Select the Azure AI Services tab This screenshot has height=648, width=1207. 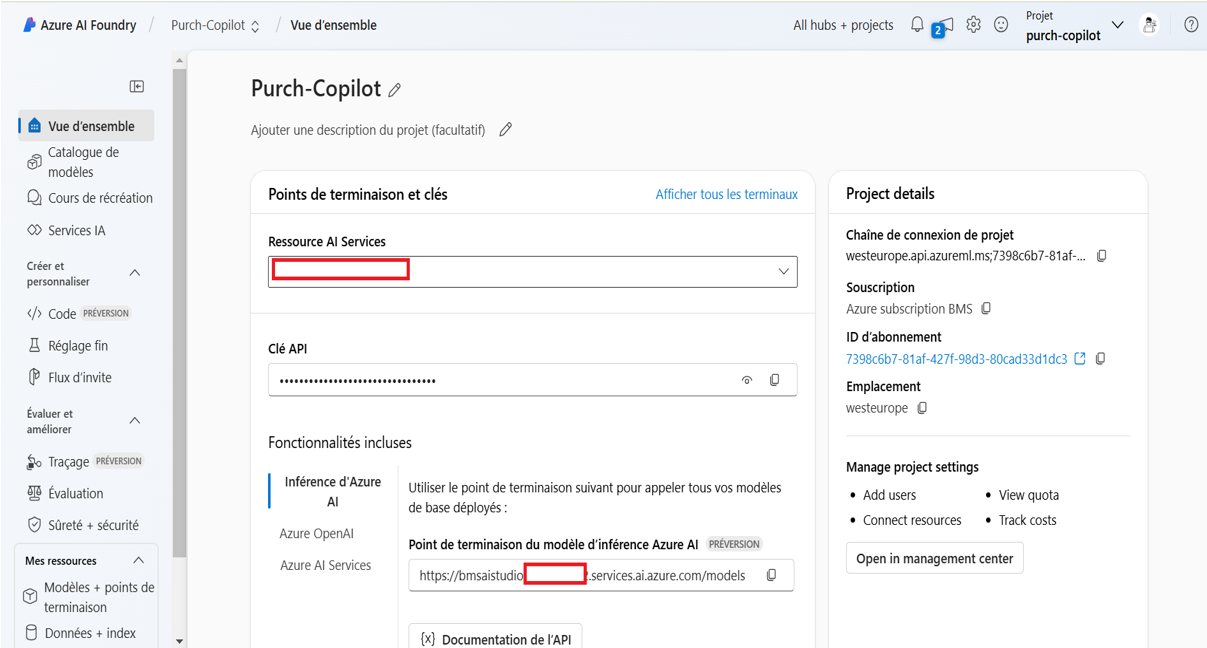click(325, 565)
